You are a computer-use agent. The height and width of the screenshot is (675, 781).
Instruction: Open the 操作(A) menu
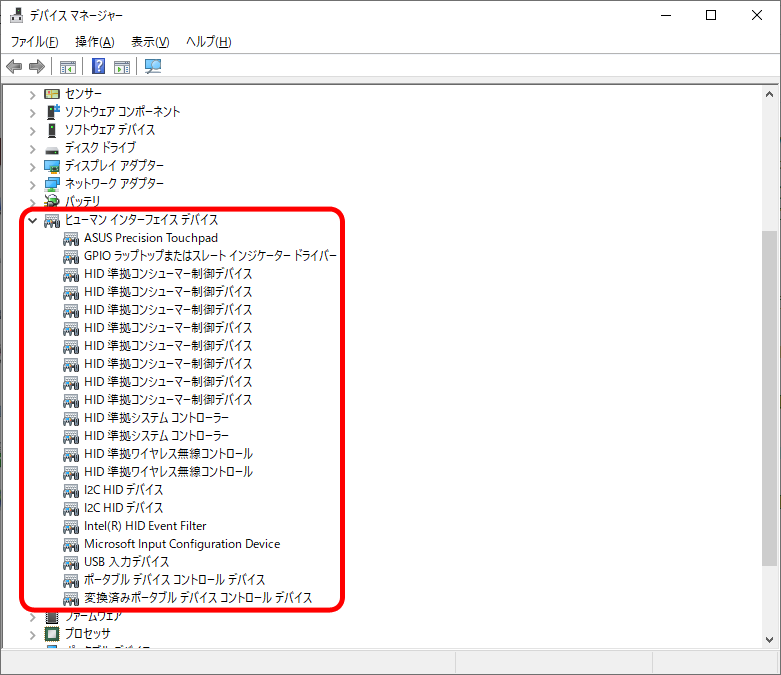[x=95, y=42]
